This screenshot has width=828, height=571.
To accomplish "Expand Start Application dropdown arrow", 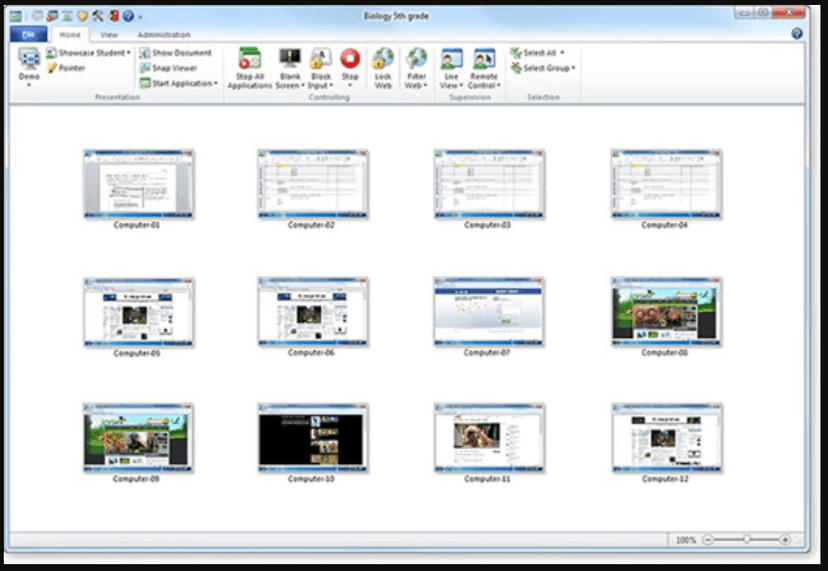I will [216, 83].
